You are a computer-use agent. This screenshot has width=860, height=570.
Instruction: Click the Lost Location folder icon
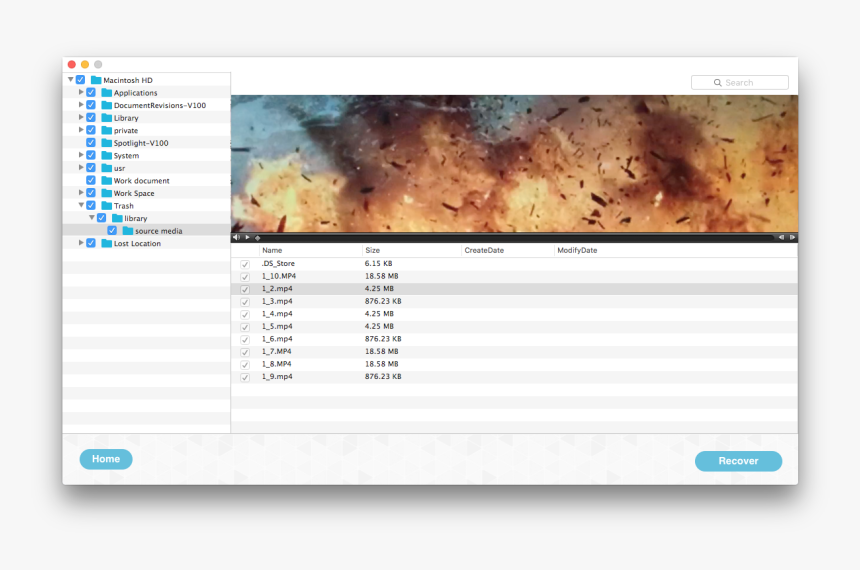(107, 244)
